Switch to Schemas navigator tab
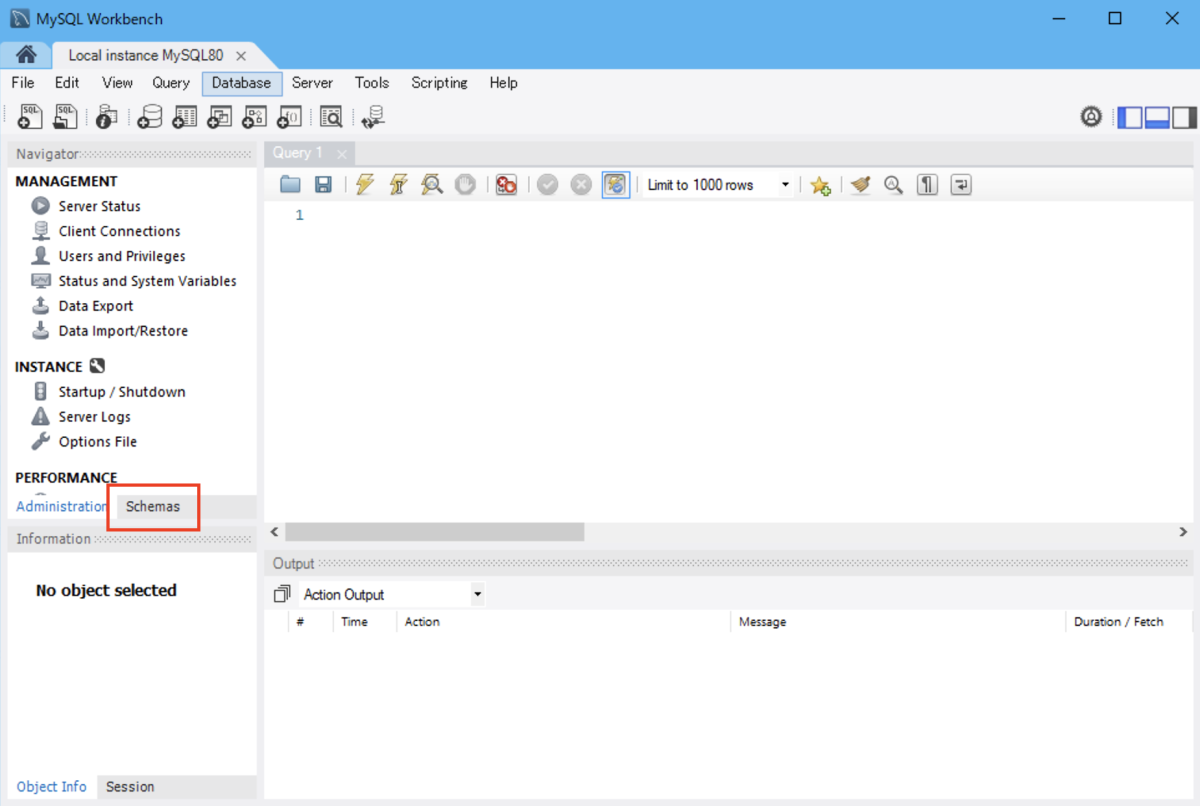Viewport: 1200px width, 806px height. coord(153,507)
